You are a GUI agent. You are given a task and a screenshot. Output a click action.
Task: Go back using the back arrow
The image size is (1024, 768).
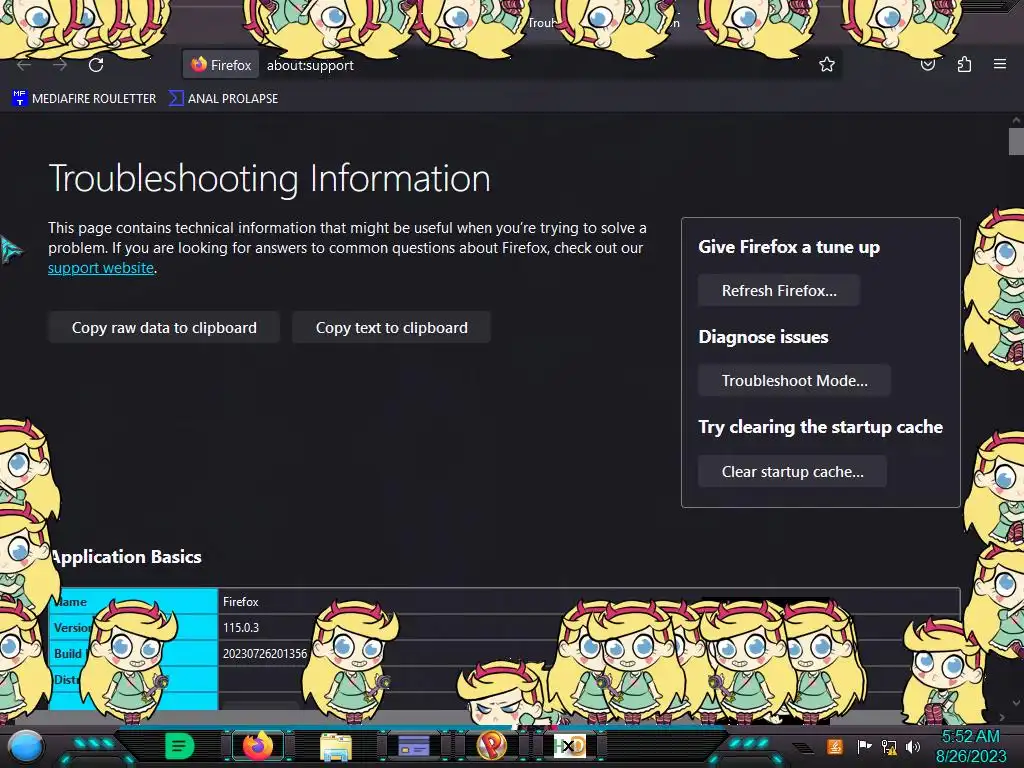pyautogui.click(x=24, y=65)
